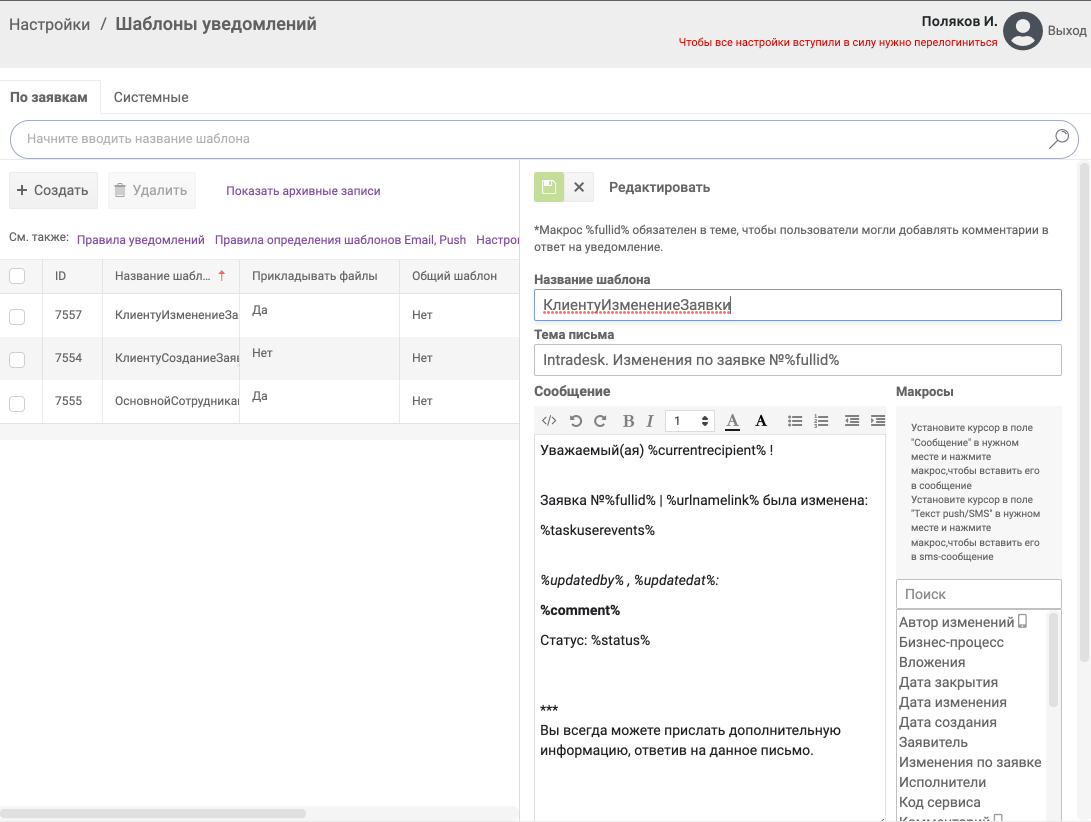Screen dimensions: 1091x822
Task: Insert the Исполнители macro
Action: click(x=942, y=782)
